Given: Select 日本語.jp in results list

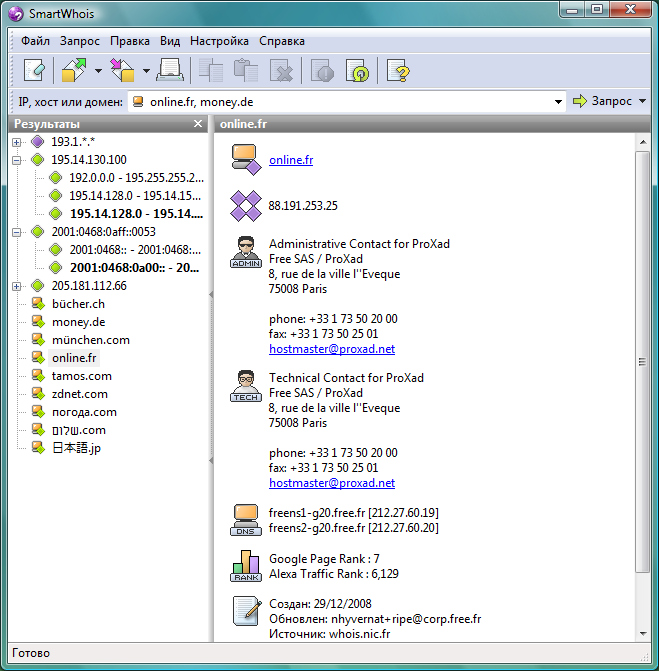Looking at the screenshot, I should tap(77, 448).
